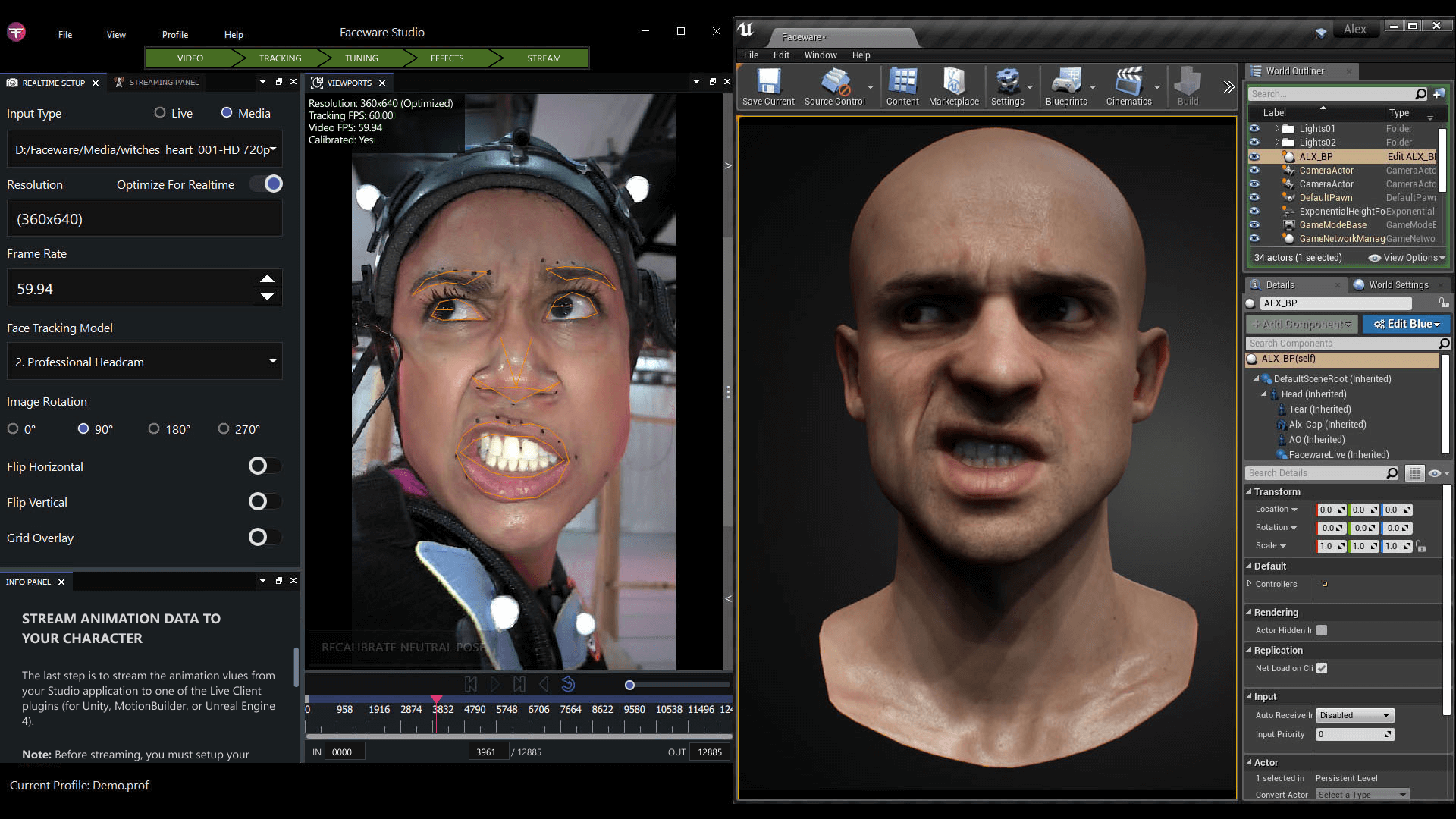Open the Face Tracking Model dropdown
Image resolution: width=1456 pixels, height=819 pixels.
click(x=144, y=362)
